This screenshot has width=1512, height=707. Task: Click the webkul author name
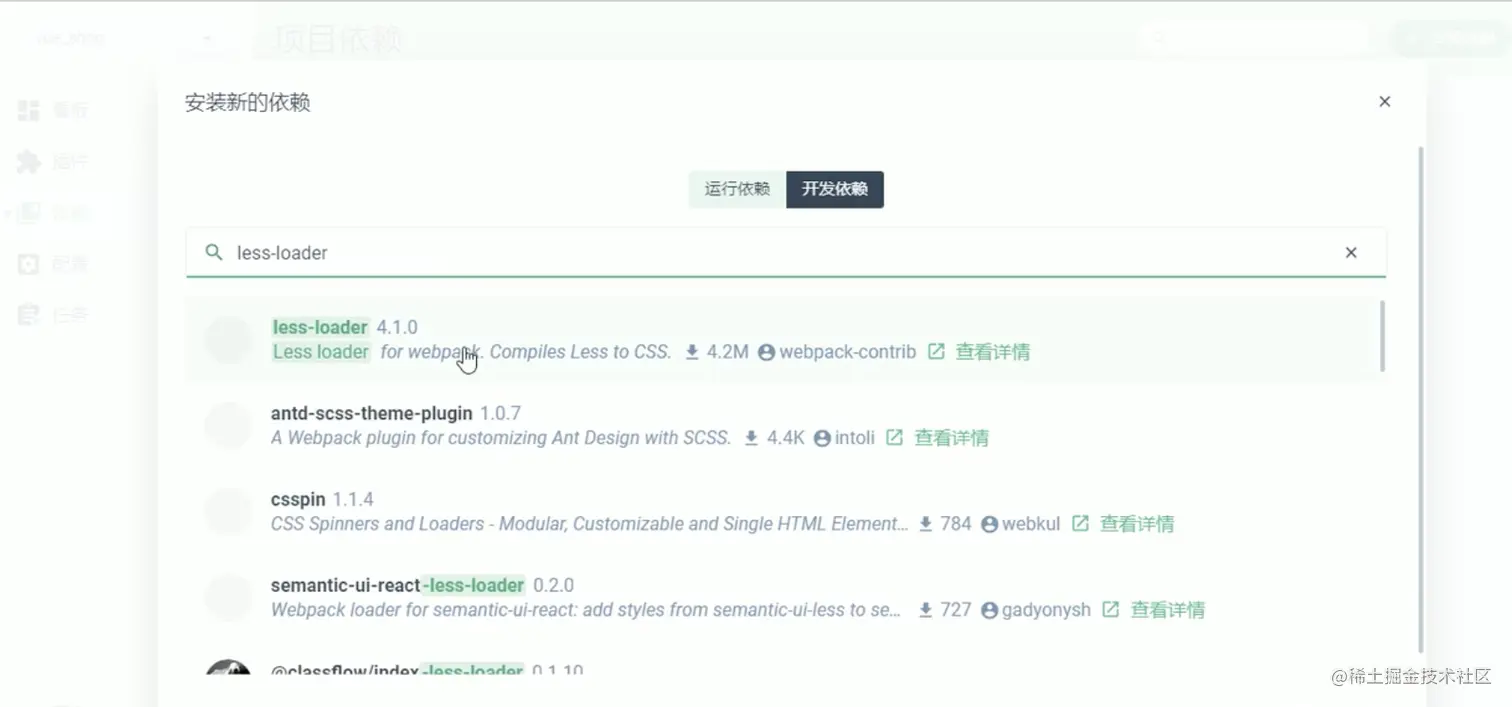point(1031,524)
